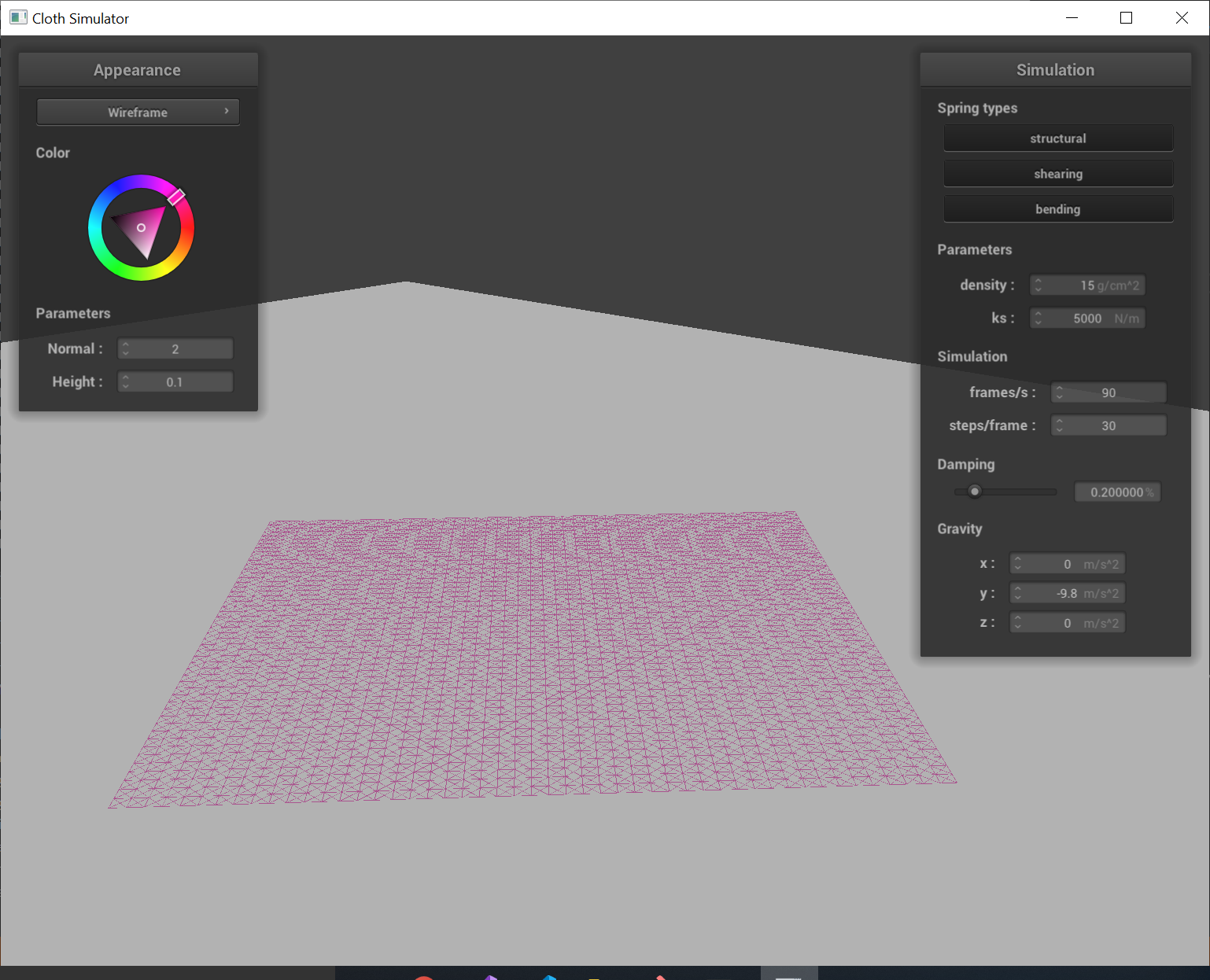
Task: Click the Normal field's spinner arrows
Action: 126,348
